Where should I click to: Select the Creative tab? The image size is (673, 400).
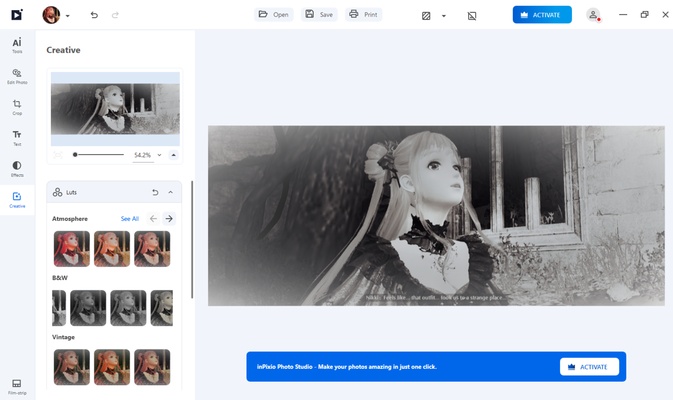[17, 200]
